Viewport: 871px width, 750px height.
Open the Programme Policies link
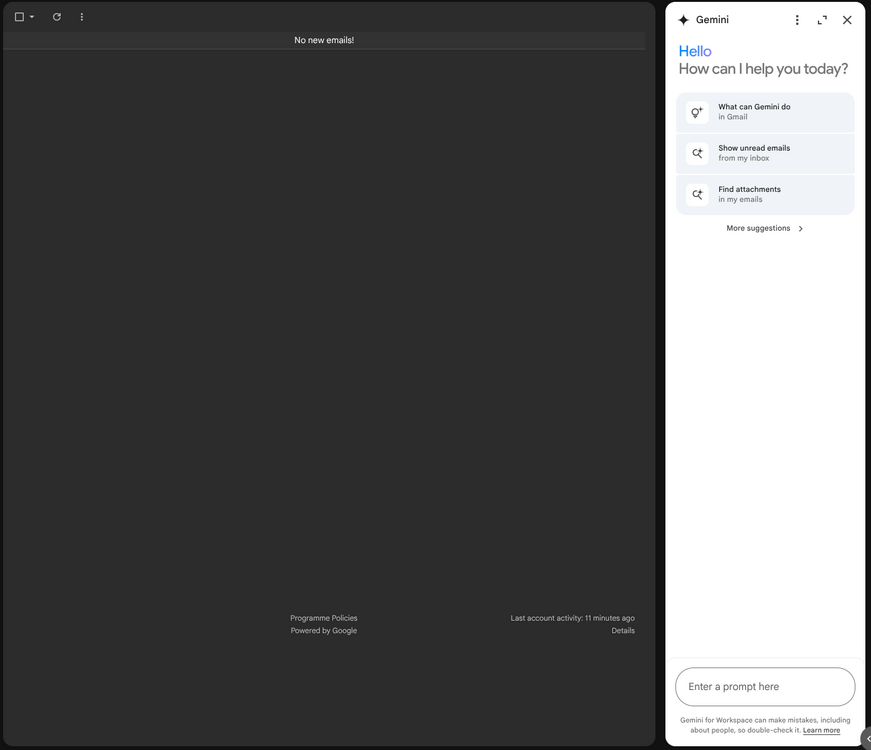[324, 618]
